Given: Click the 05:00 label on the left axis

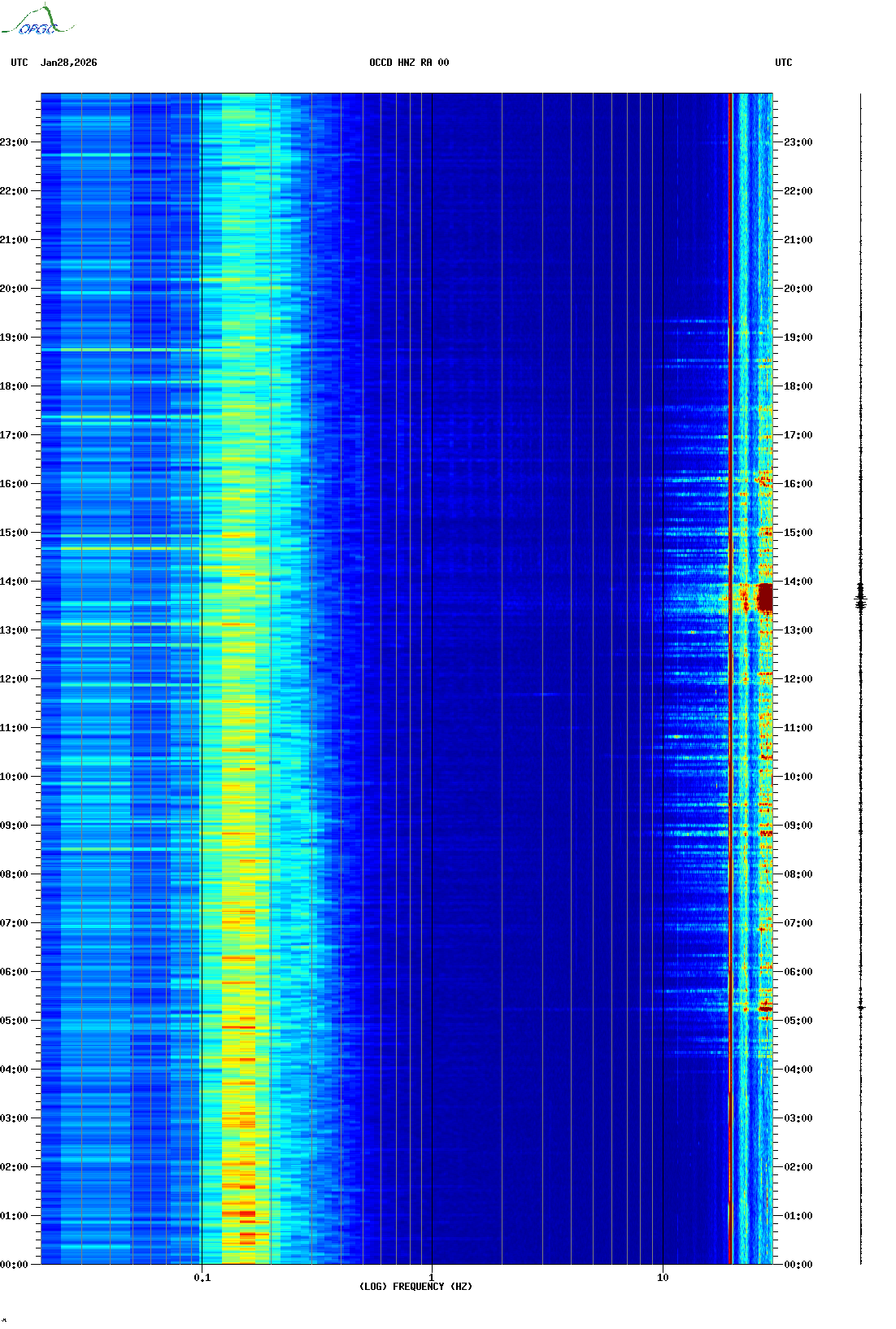Looking at the screenshot, I should pos(14,1021).
